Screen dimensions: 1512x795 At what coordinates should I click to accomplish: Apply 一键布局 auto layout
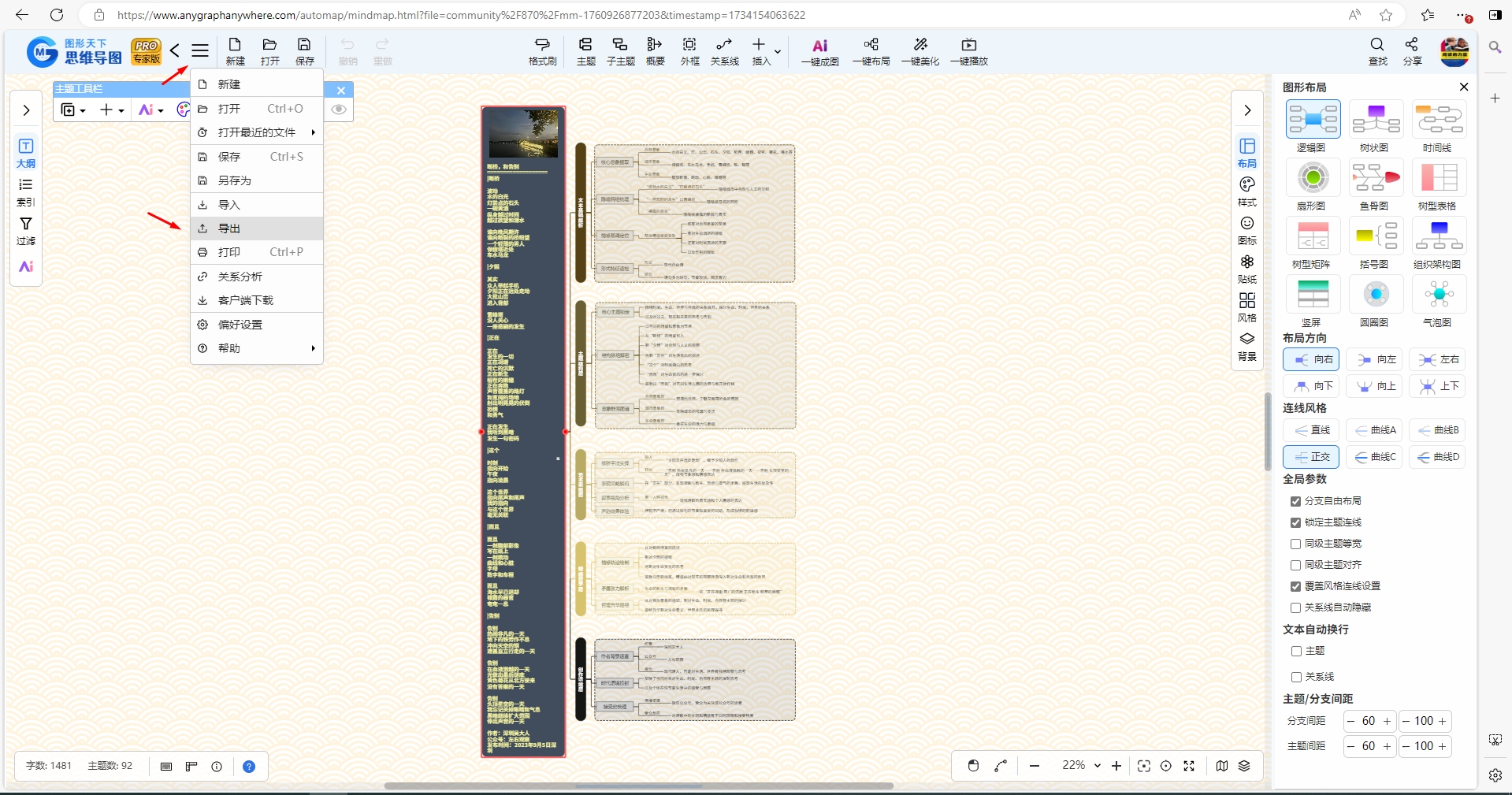tap(871, 52)
